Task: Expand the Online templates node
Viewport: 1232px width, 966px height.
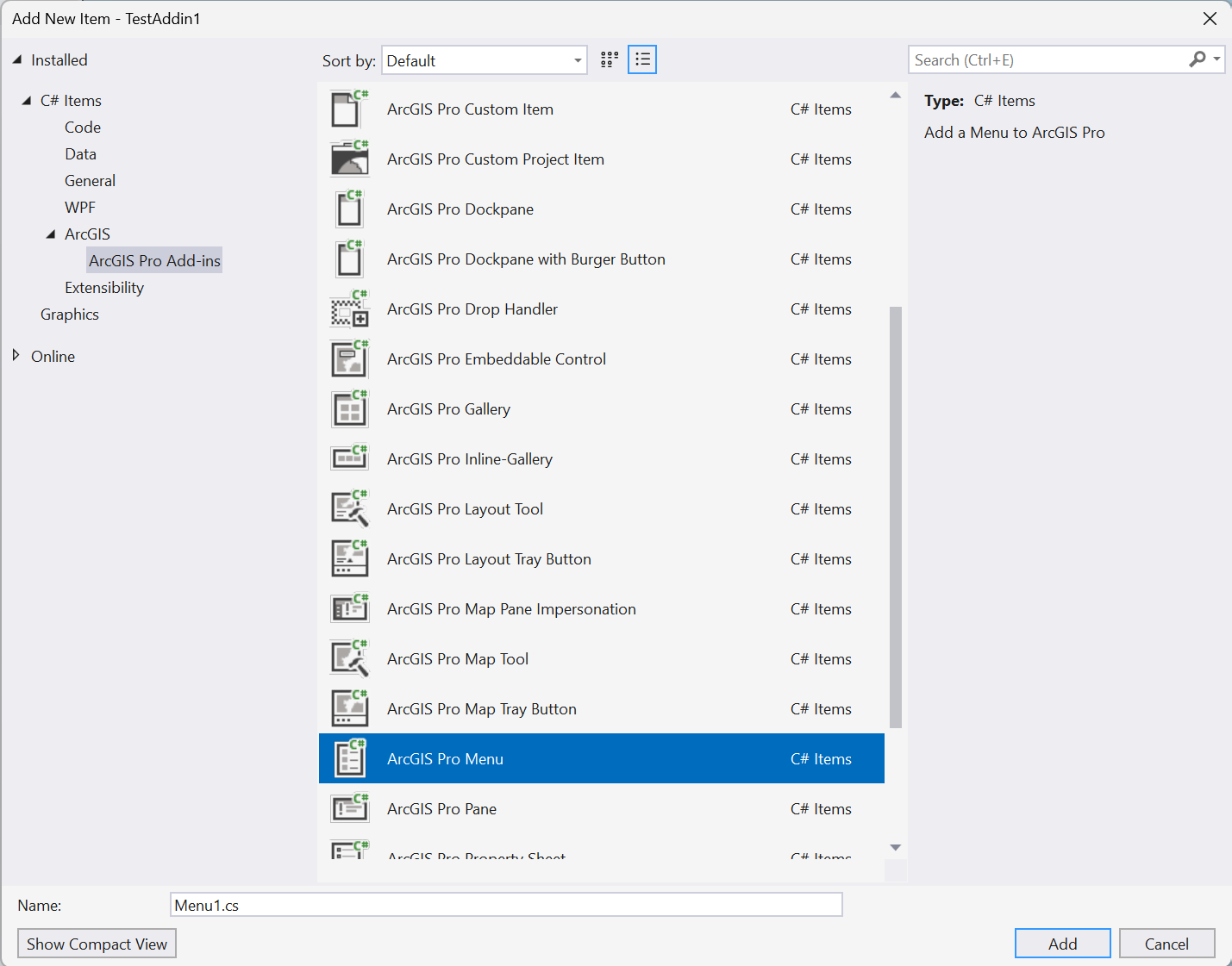Action: point(16,355)
